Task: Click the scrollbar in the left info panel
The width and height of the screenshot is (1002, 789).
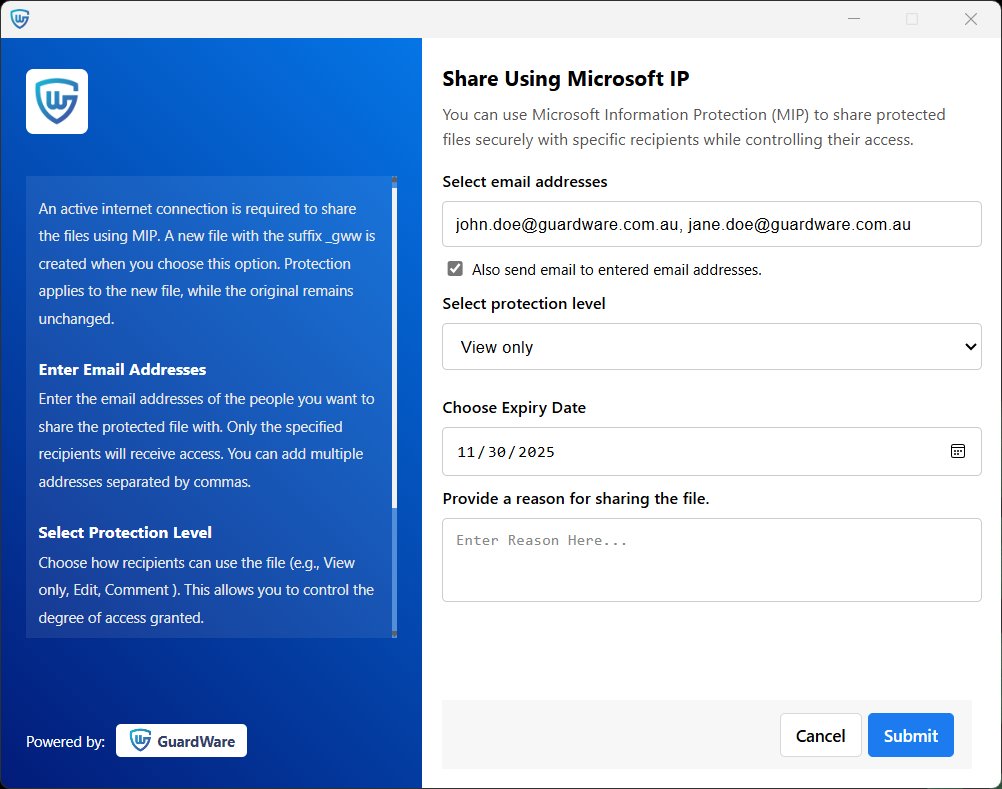Action: pos(395,400)
